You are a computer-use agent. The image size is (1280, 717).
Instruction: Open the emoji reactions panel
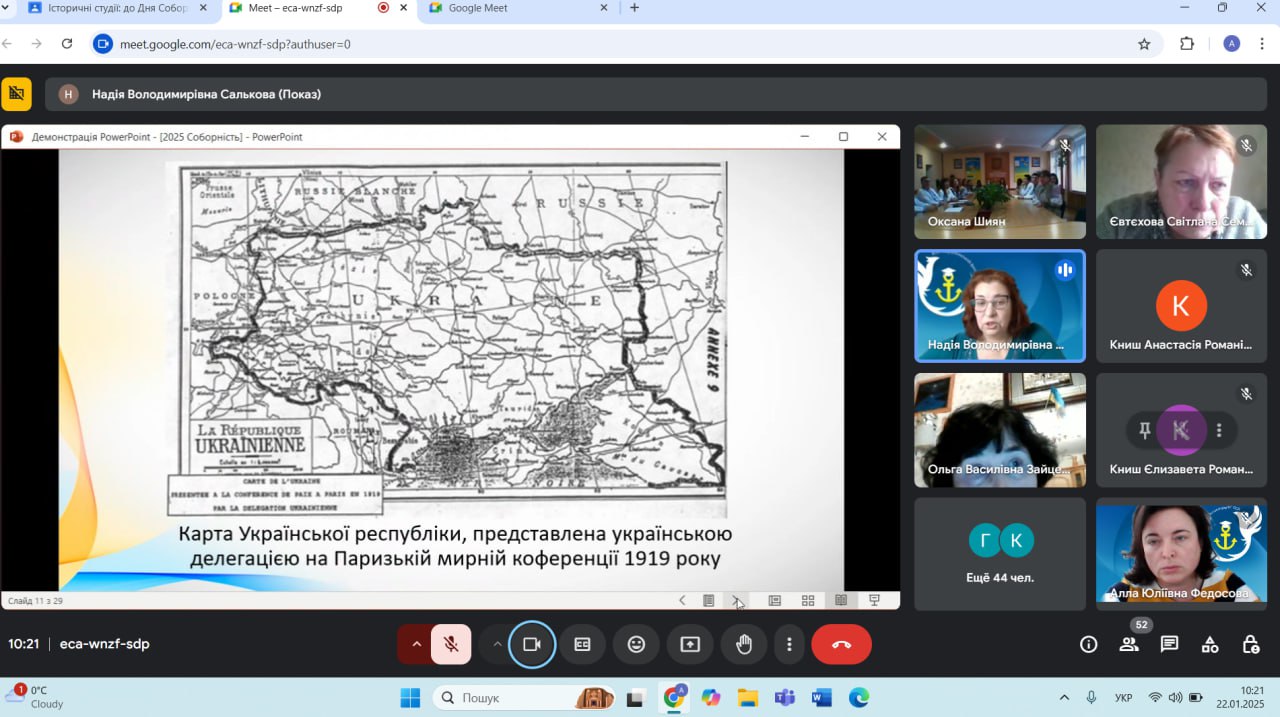636,644
